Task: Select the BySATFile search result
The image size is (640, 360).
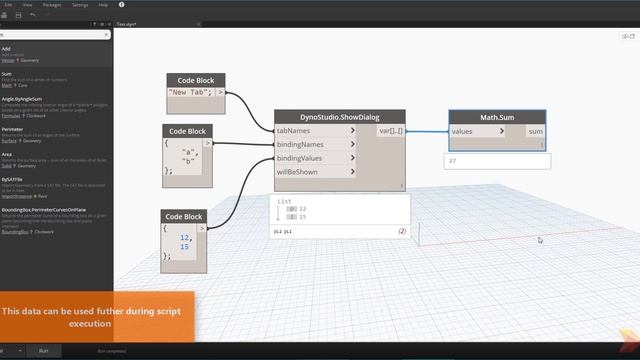Action: click(56, 188)
